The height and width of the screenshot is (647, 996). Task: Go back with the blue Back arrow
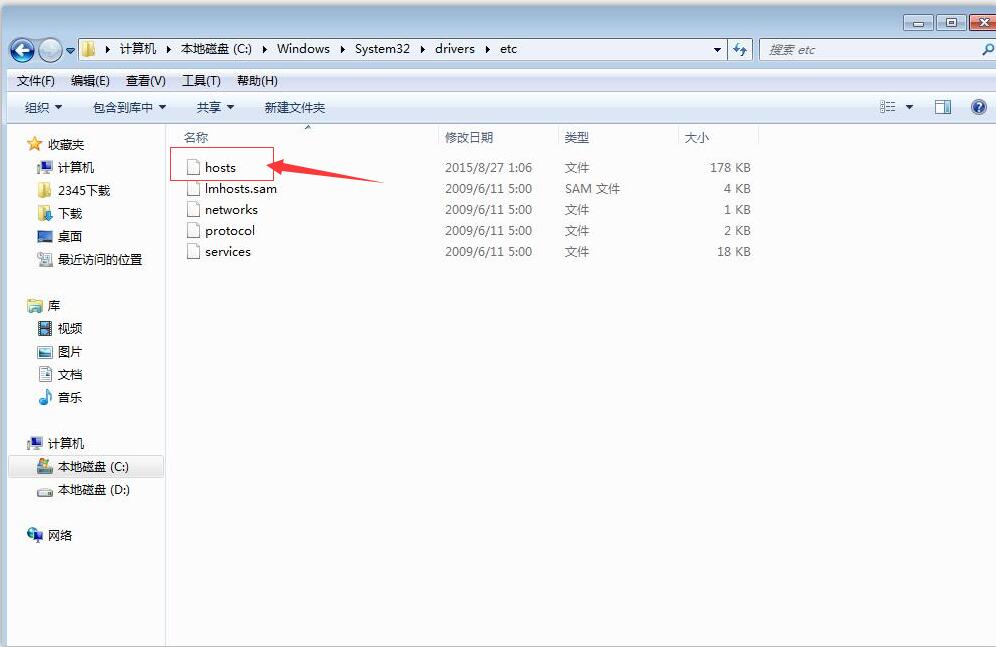tap(22, 50)
